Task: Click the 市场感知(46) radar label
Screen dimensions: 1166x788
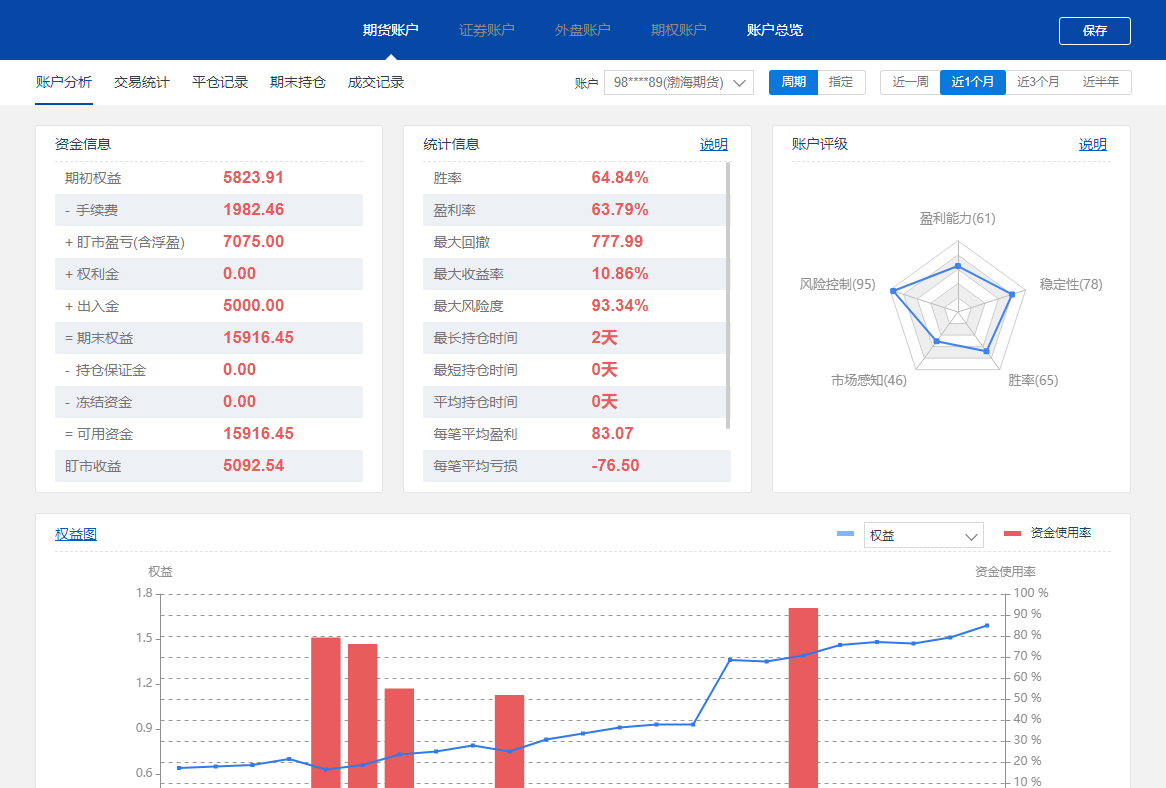Action: tap(869, 380)
